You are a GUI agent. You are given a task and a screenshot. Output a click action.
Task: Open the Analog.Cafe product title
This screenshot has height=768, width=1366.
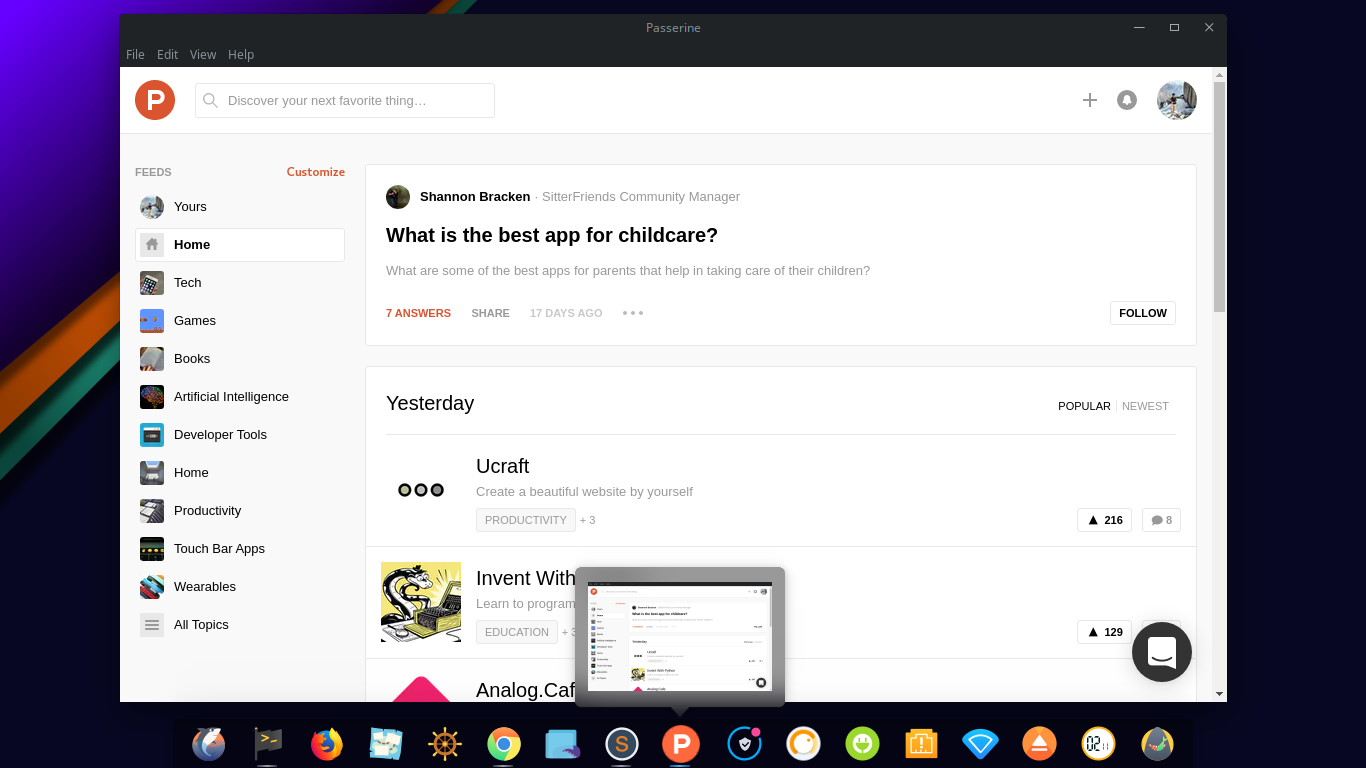526,690
